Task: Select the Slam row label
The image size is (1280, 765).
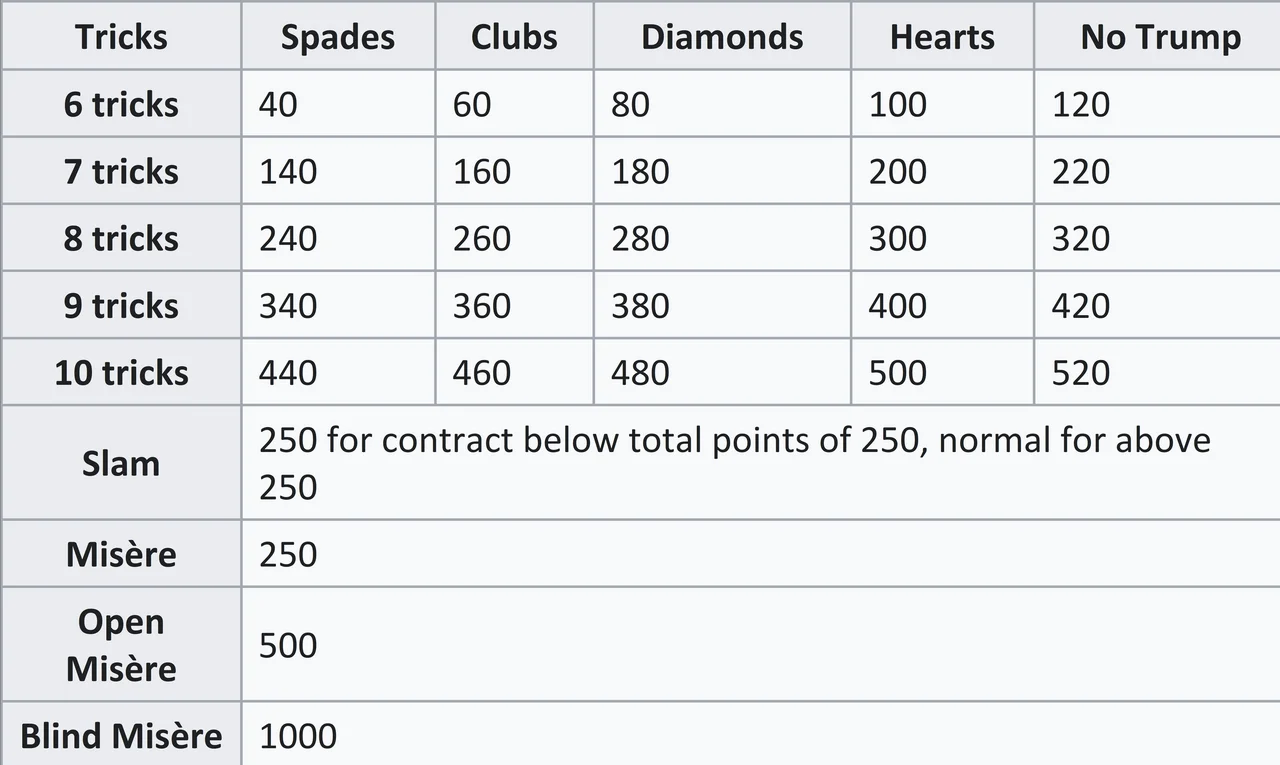Action: coord(121,463)
